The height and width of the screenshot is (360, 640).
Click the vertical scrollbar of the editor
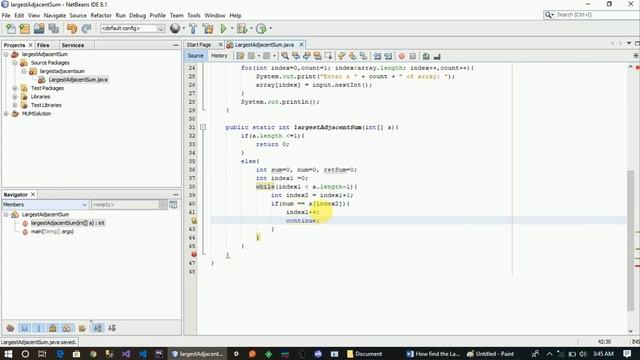tap(631, 241)
